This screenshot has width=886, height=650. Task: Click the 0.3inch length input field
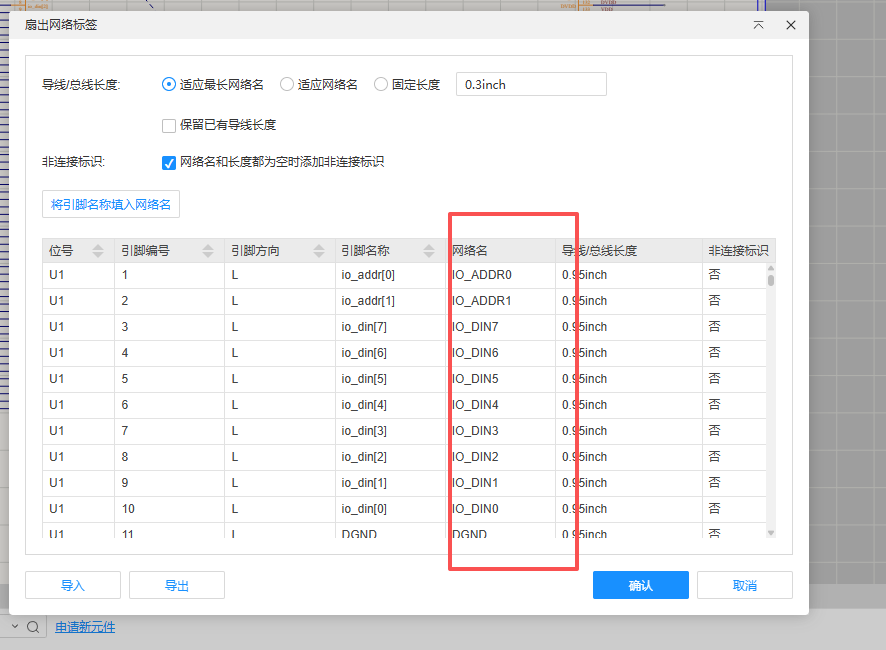[531, 85]
